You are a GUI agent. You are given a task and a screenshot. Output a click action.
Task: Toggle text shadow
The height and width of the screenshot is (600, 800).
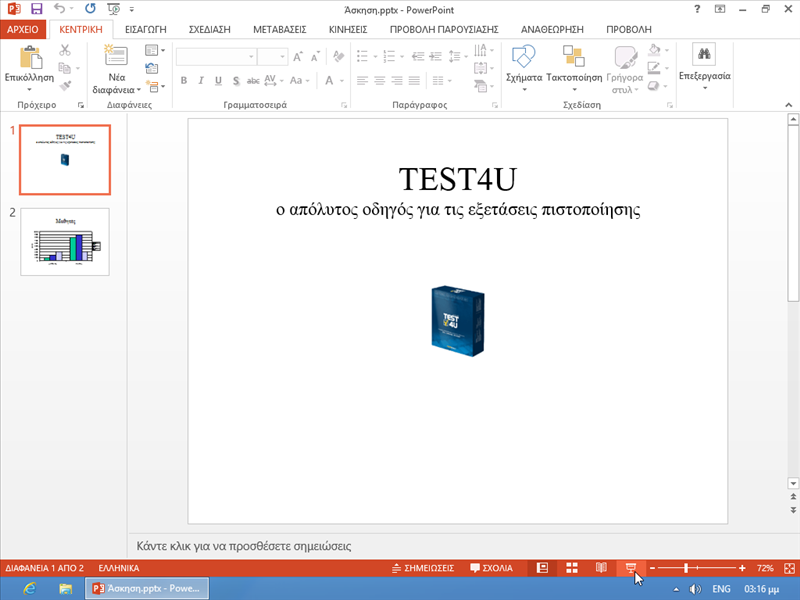[236, 80]
